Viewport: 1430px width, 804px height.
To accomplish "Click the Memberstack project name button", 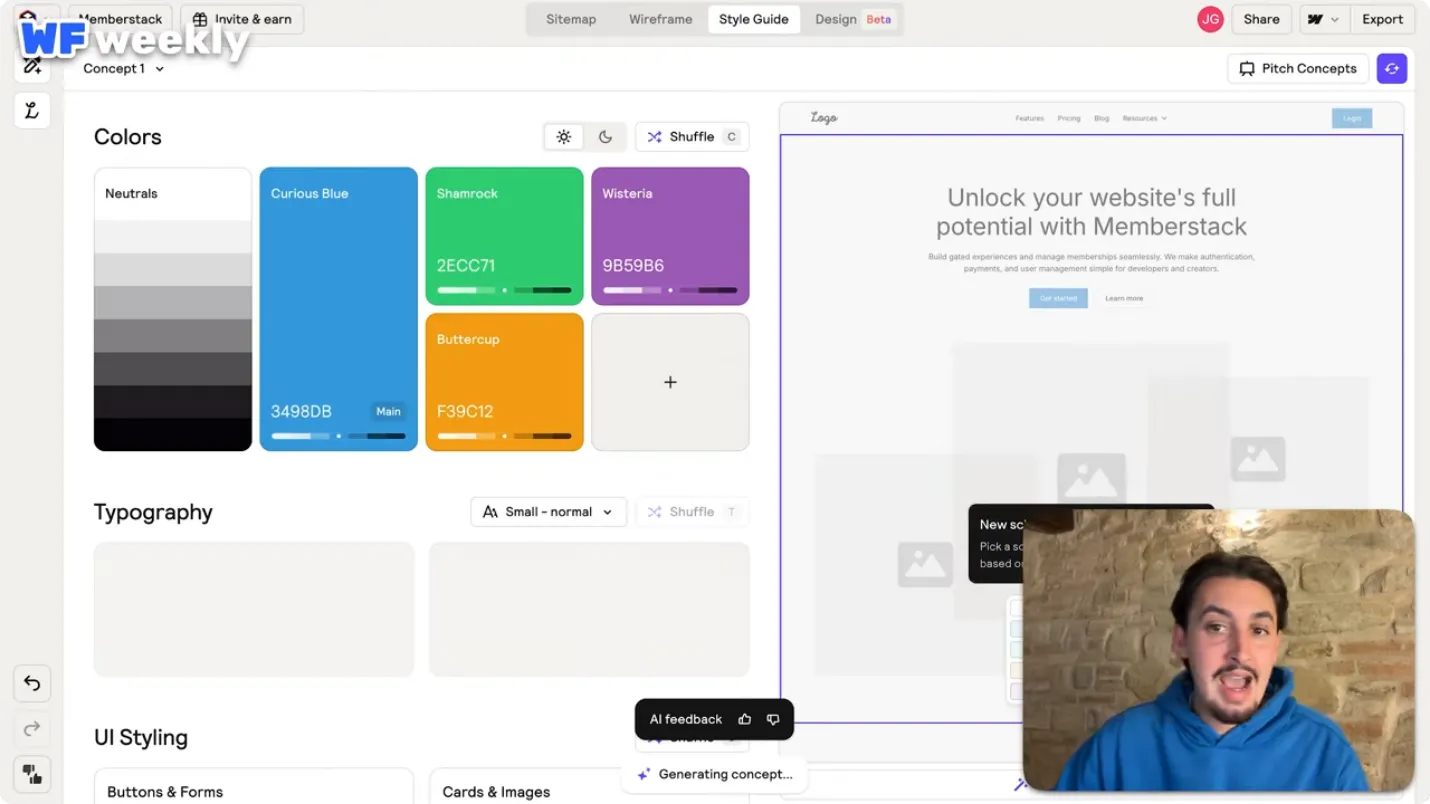I will pos(120,19).
